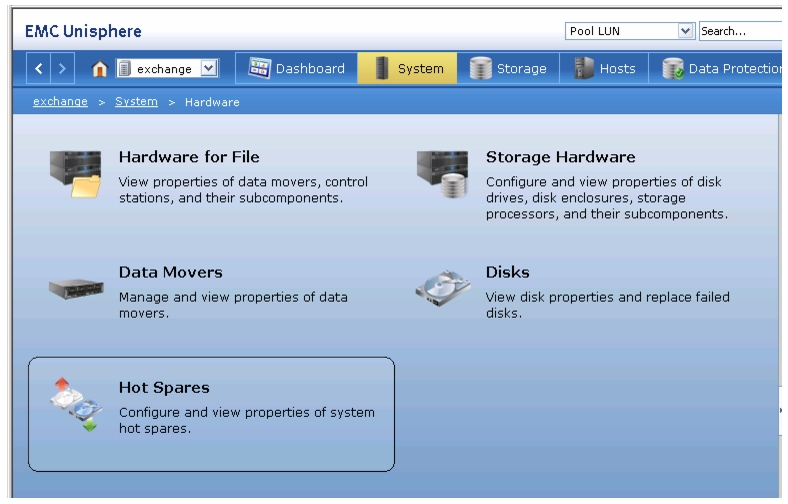788x504 pixels.
Task: Click the EMC Unisphere title
Action: [83, 31]
